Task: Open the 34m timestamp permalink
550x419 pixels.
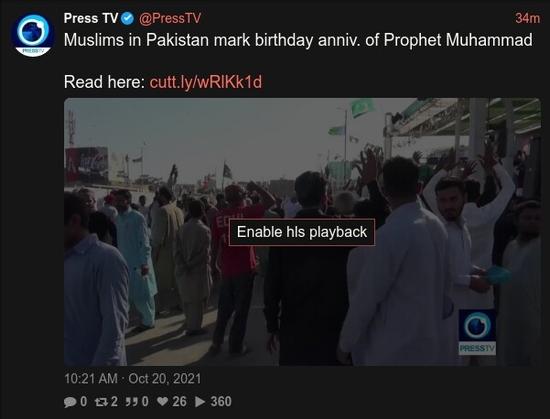Action: [x=528, y=18]
